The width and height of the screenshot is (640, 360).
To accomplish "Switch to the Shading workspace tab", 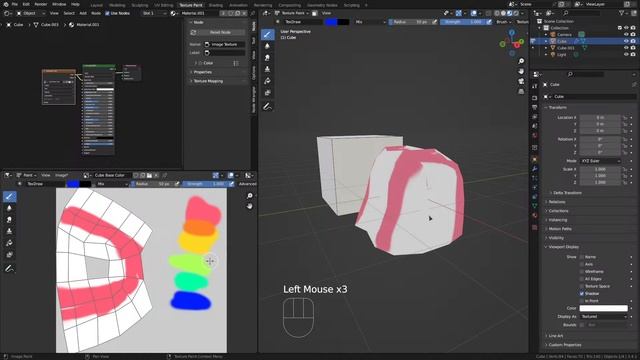I will [x=216, y=5].
